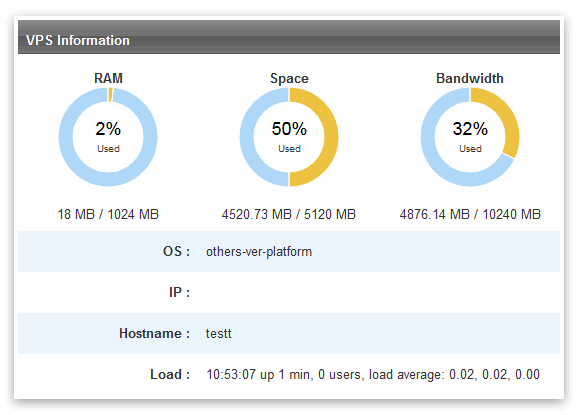Click the RAM usage donut chart

[x=108, y=137]
